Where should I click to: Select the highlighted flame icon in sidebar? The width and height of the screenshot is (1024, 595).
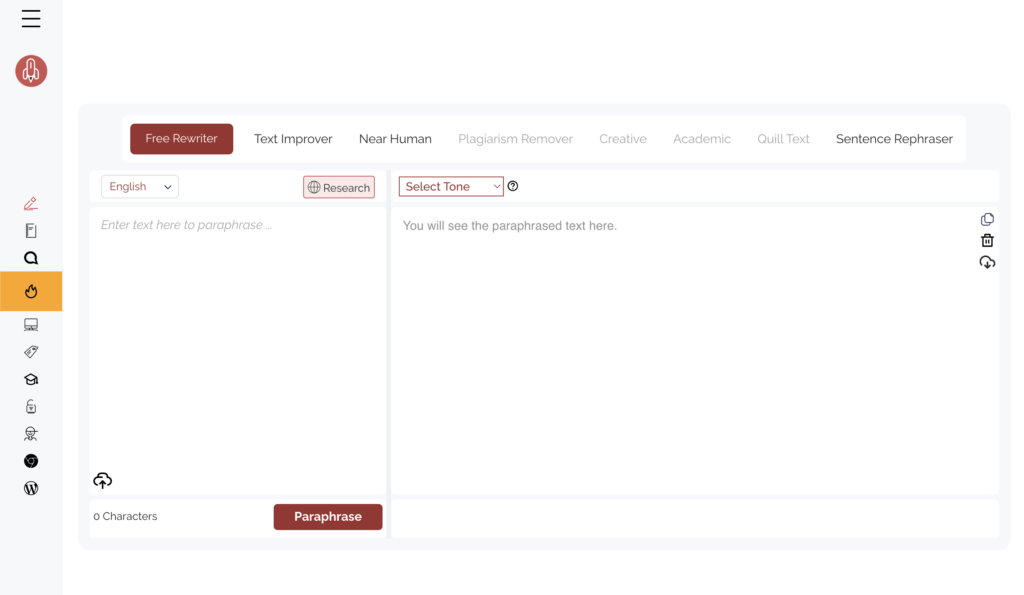coord(31,291)
